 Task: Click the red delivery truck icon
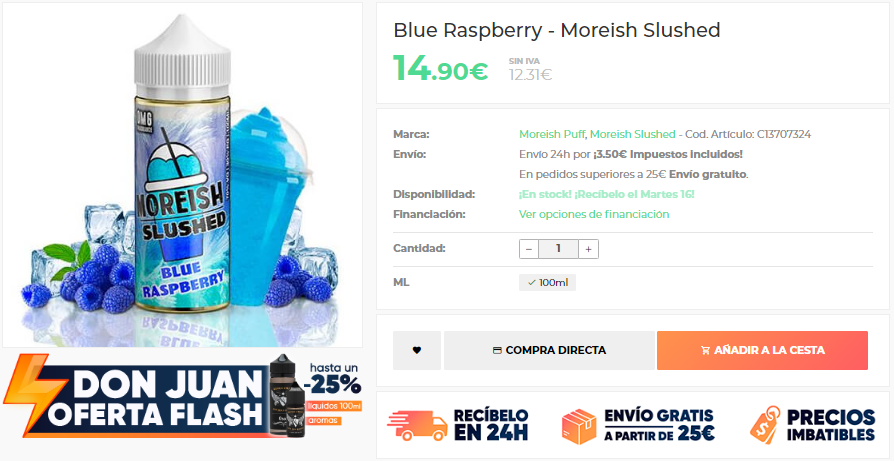(x=417, y=425)
